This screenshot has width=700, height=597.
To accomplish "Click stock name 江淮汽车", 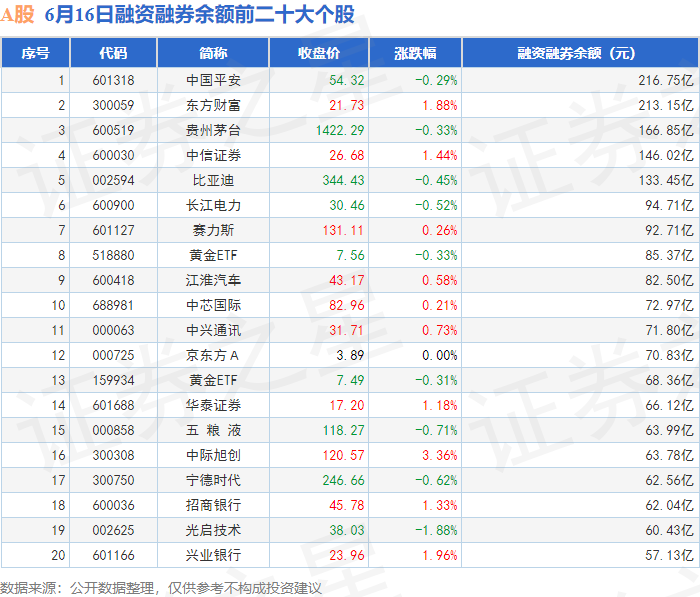I will [213, 280].
